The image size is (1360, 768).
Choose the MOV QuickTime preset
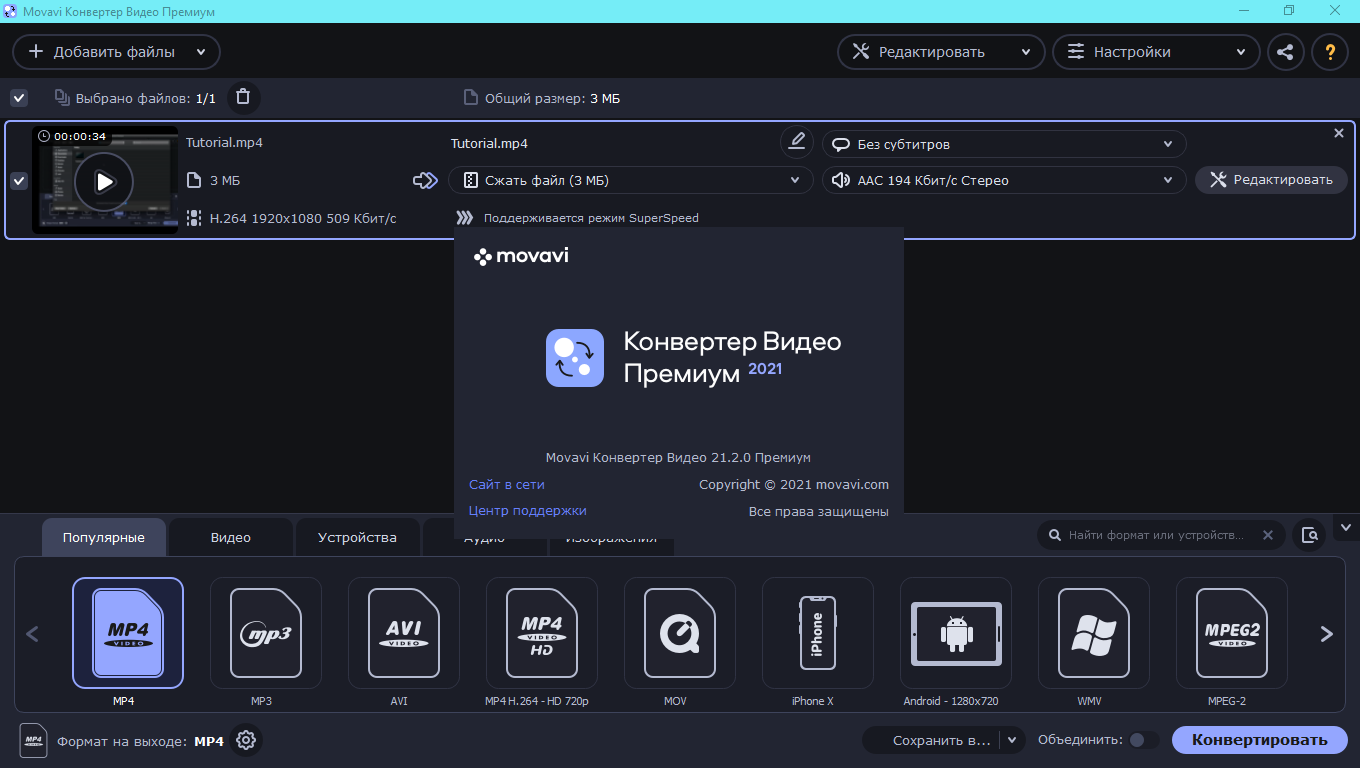(x=680, y=633)
